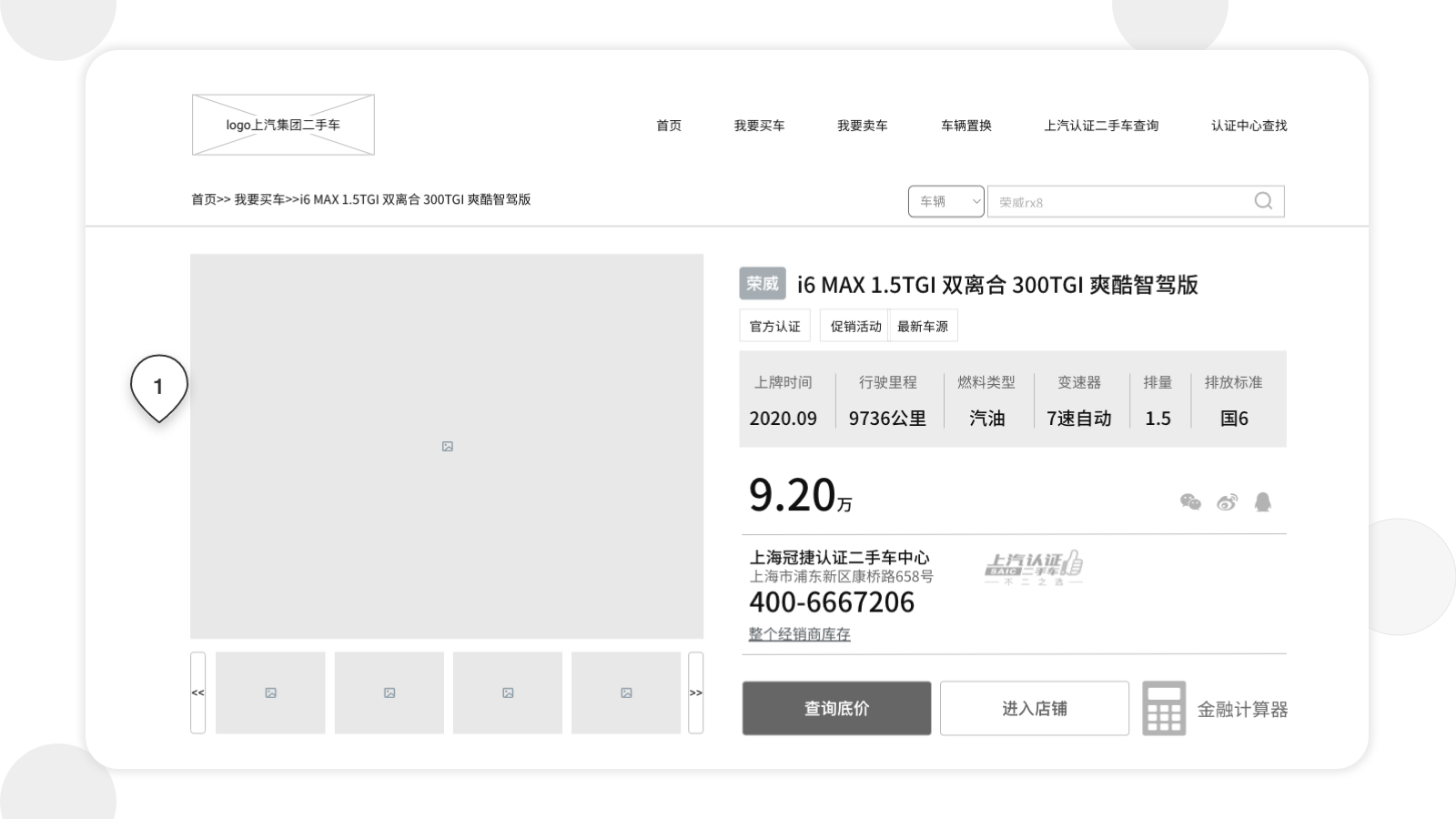Click the 荣威 brand badge
The image size is (1456, 819).
coord(763,284)
